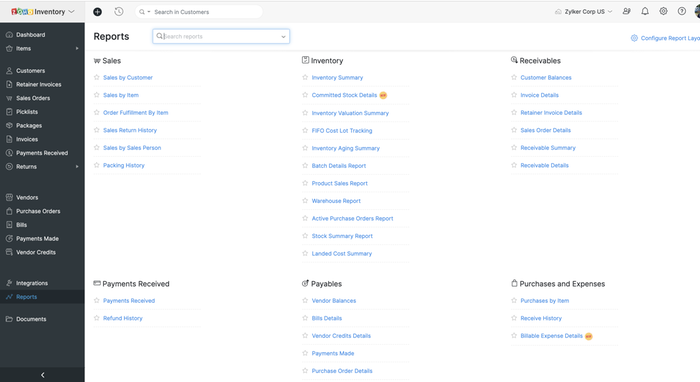Open Order Fulfillment By Item report

136,112
